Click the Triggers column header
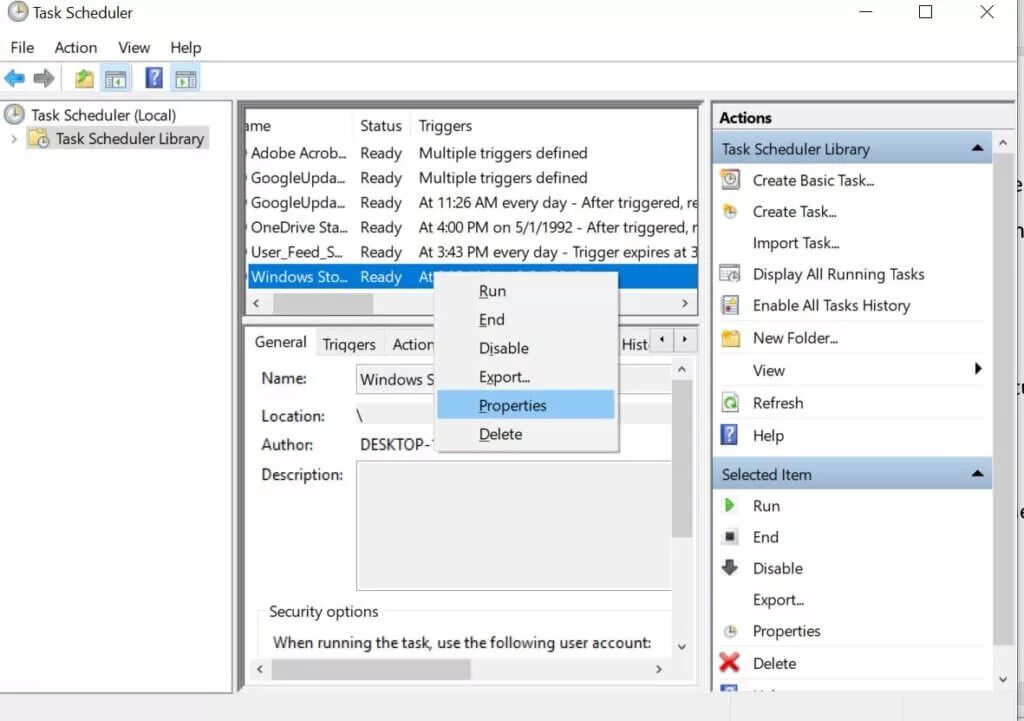Image resolution: width=1024 pixels, height=721 pixels. coord(445,125)
